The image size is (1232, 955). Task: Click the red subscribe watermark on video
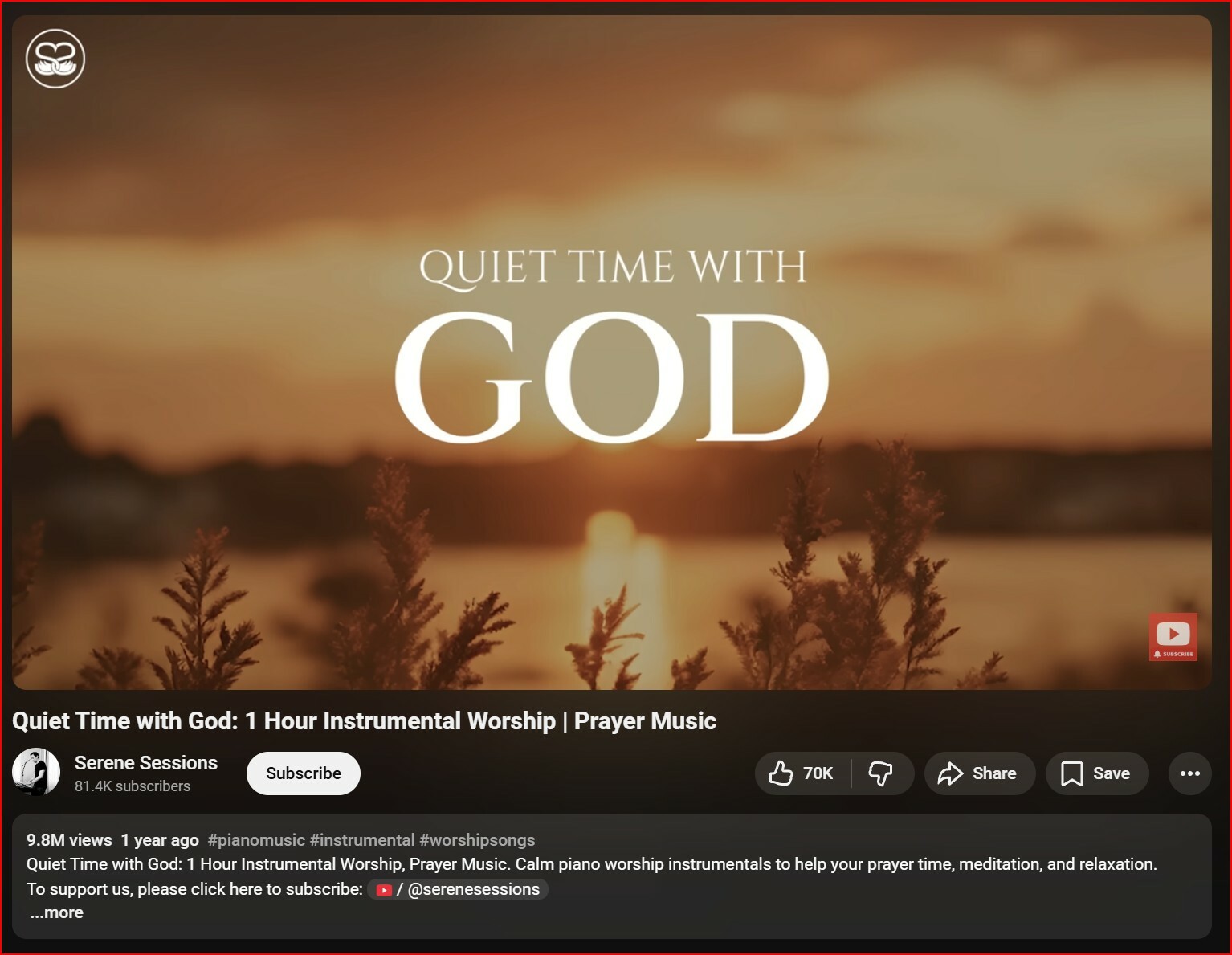point(1173,637)
